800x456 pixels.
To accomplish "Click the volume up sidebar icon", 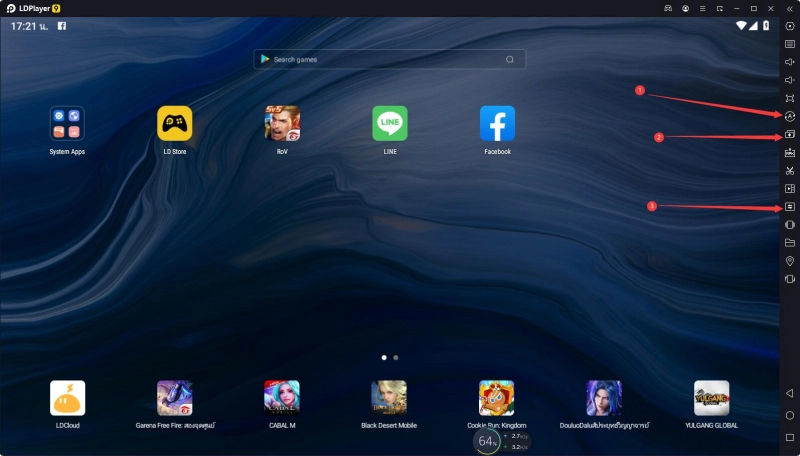I will tap(789, 62).
